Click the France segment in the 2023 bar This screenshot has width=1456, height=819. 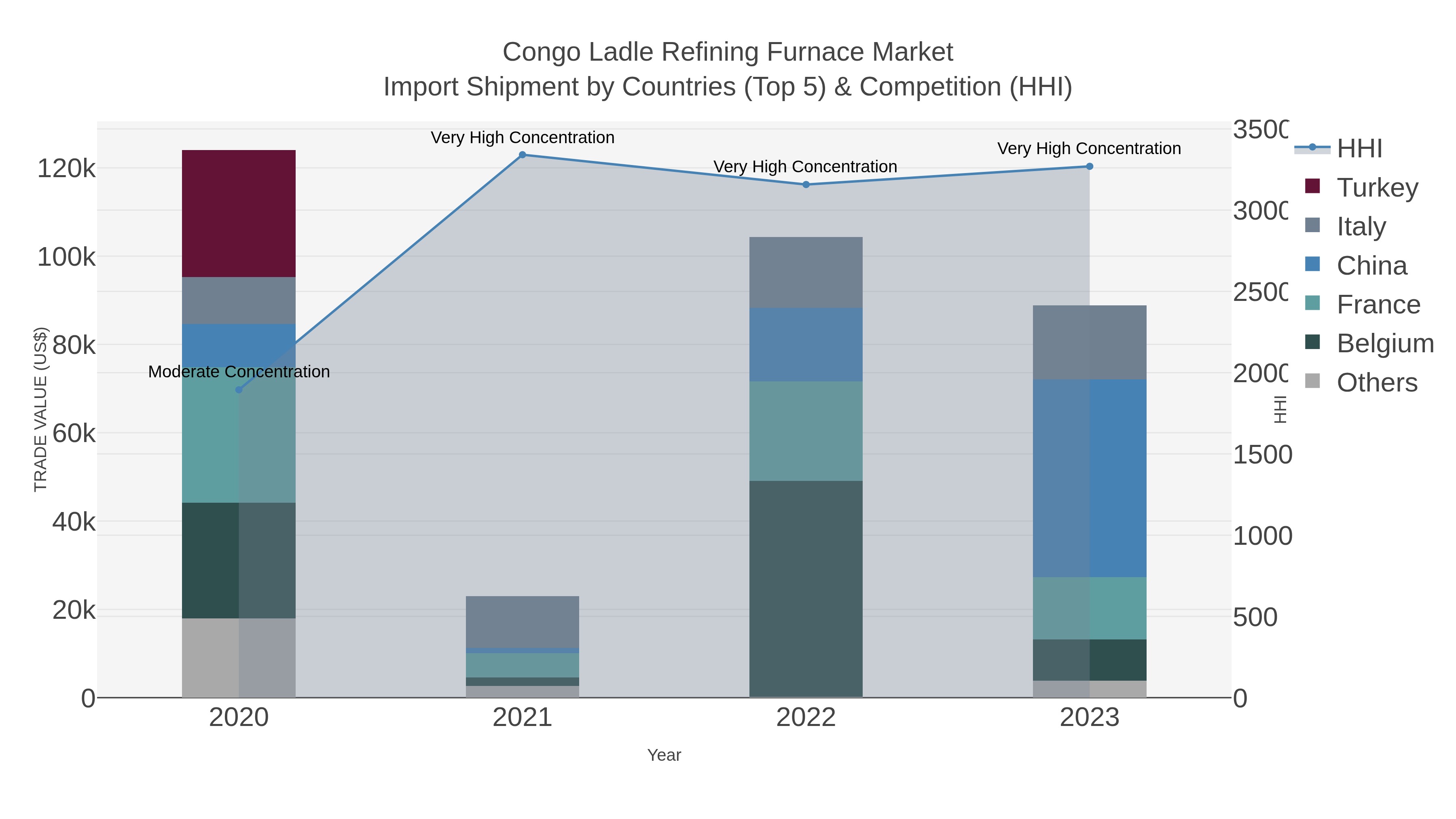1090,608
